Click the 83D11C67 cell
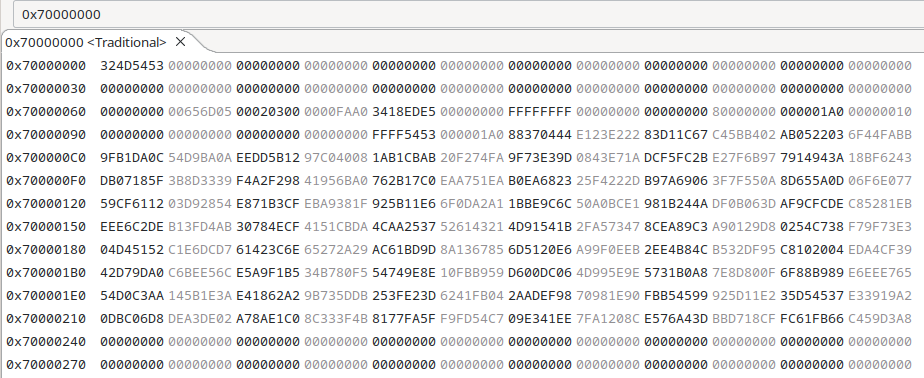This screenshot has height=378, width=924. 676,134
